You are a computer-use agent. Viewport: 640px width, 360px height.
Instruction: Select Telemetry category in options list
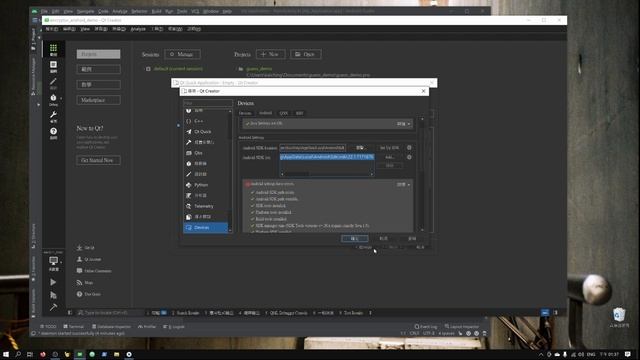coord(206,206)
